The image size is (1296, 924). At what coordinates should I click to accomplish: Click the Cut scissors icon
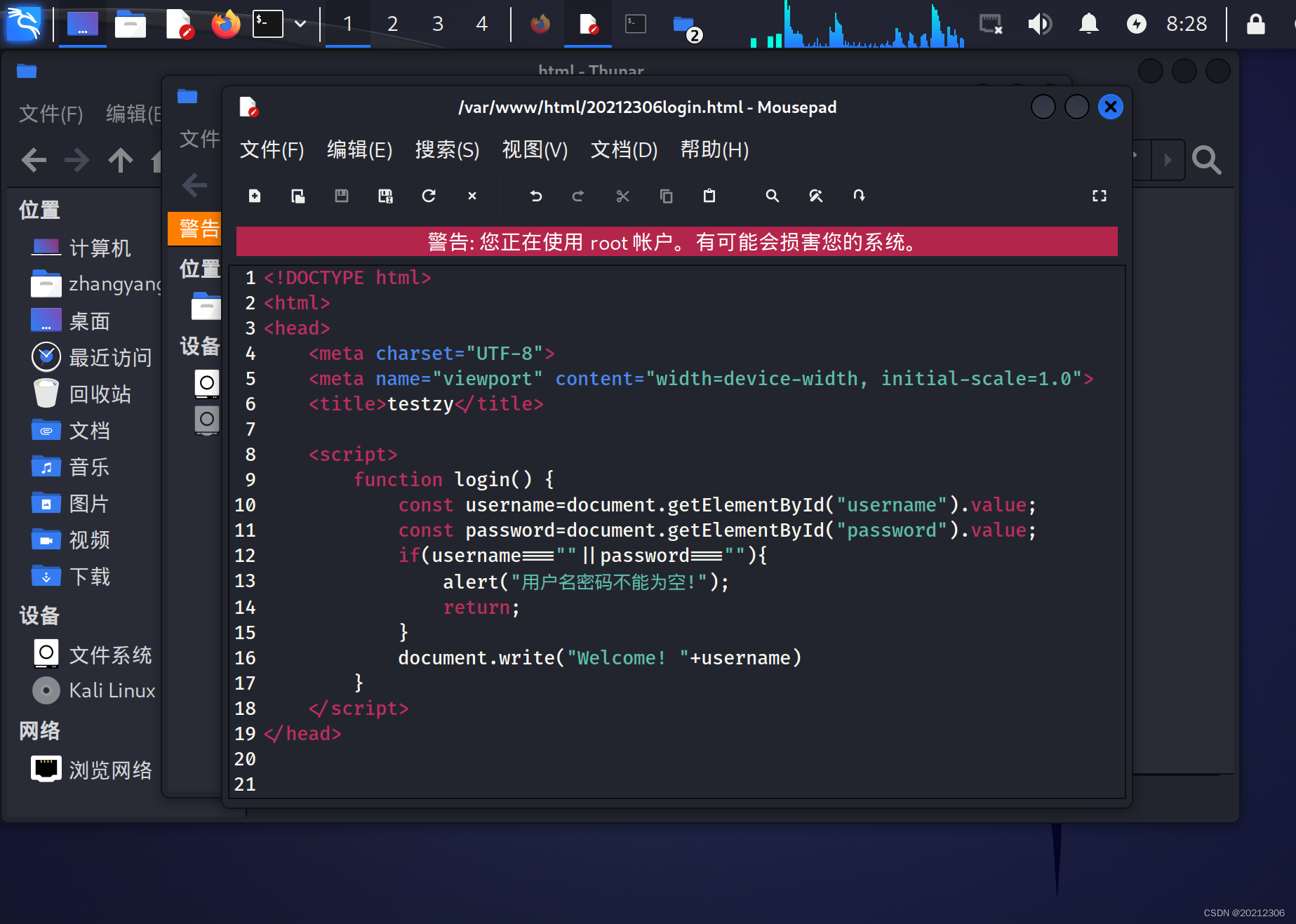pos(622,196)
